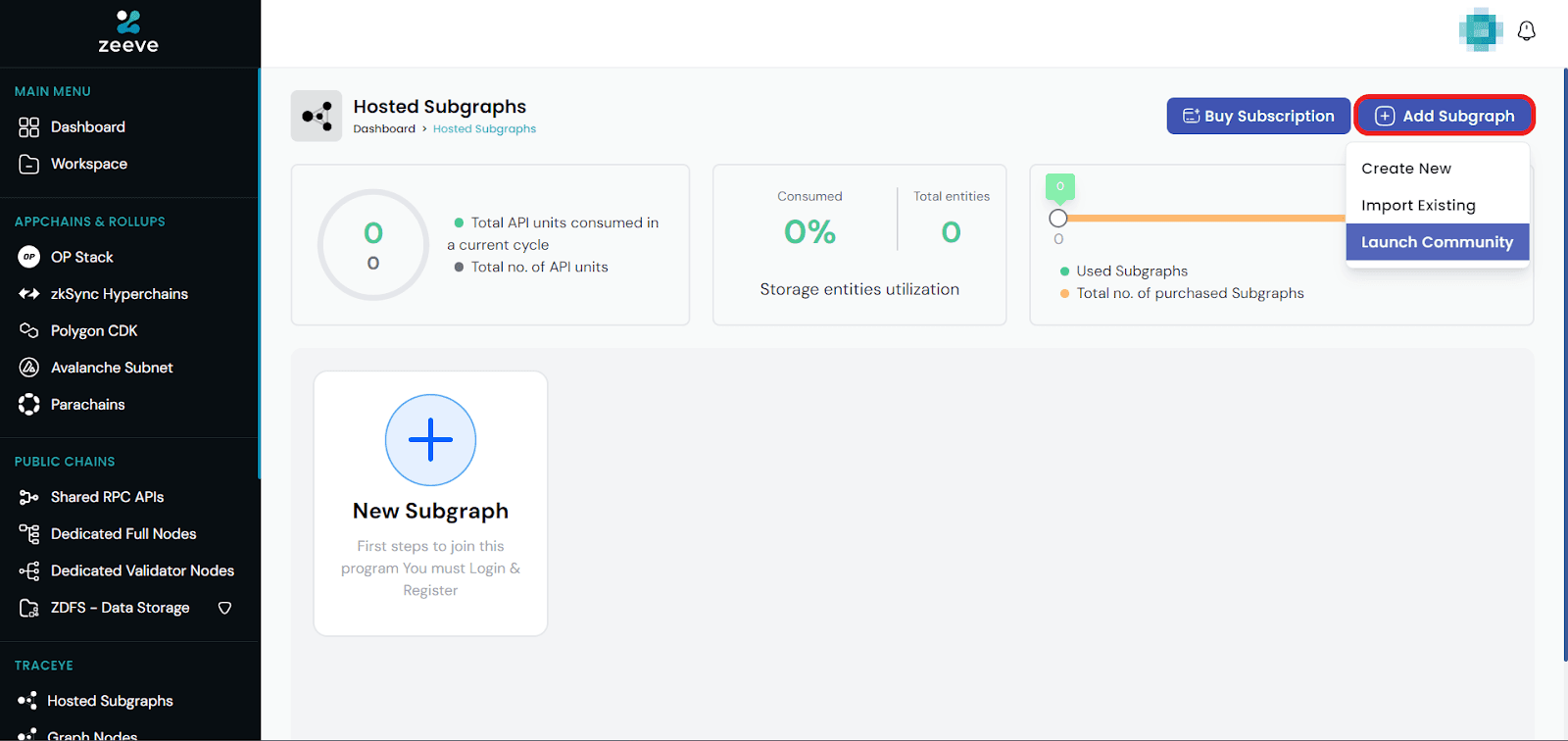Click the green slider value tooltip
This screenshot has height=741, width=1568.
coord(1060,186)
